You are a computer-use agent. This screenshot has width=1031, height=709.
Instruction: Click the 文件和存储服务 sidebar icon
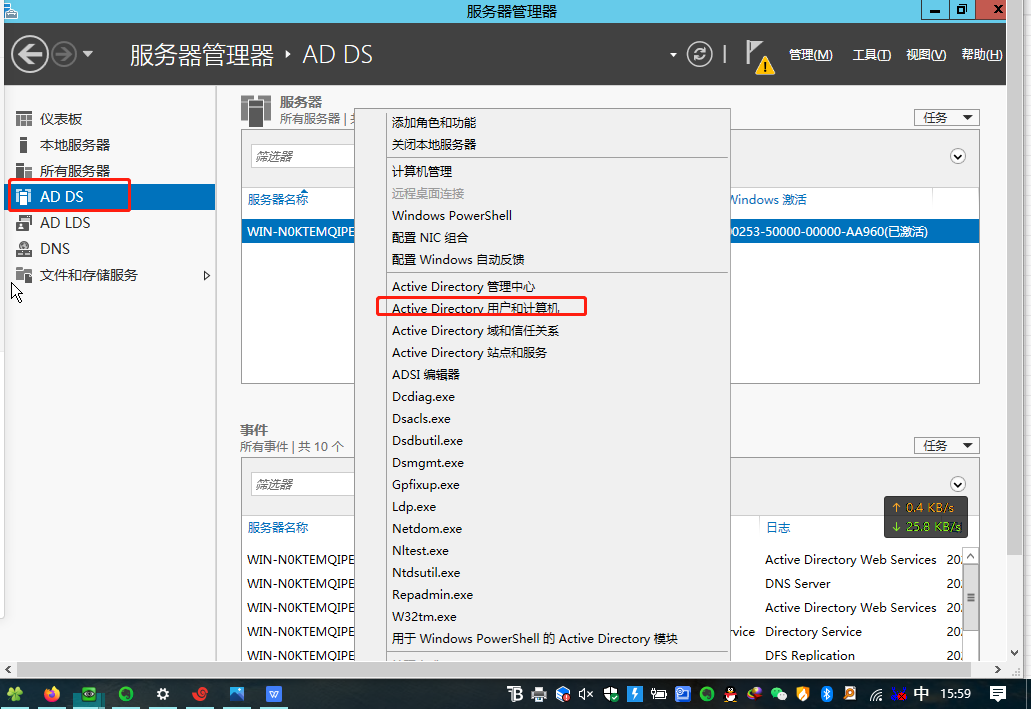coord(24,275)
